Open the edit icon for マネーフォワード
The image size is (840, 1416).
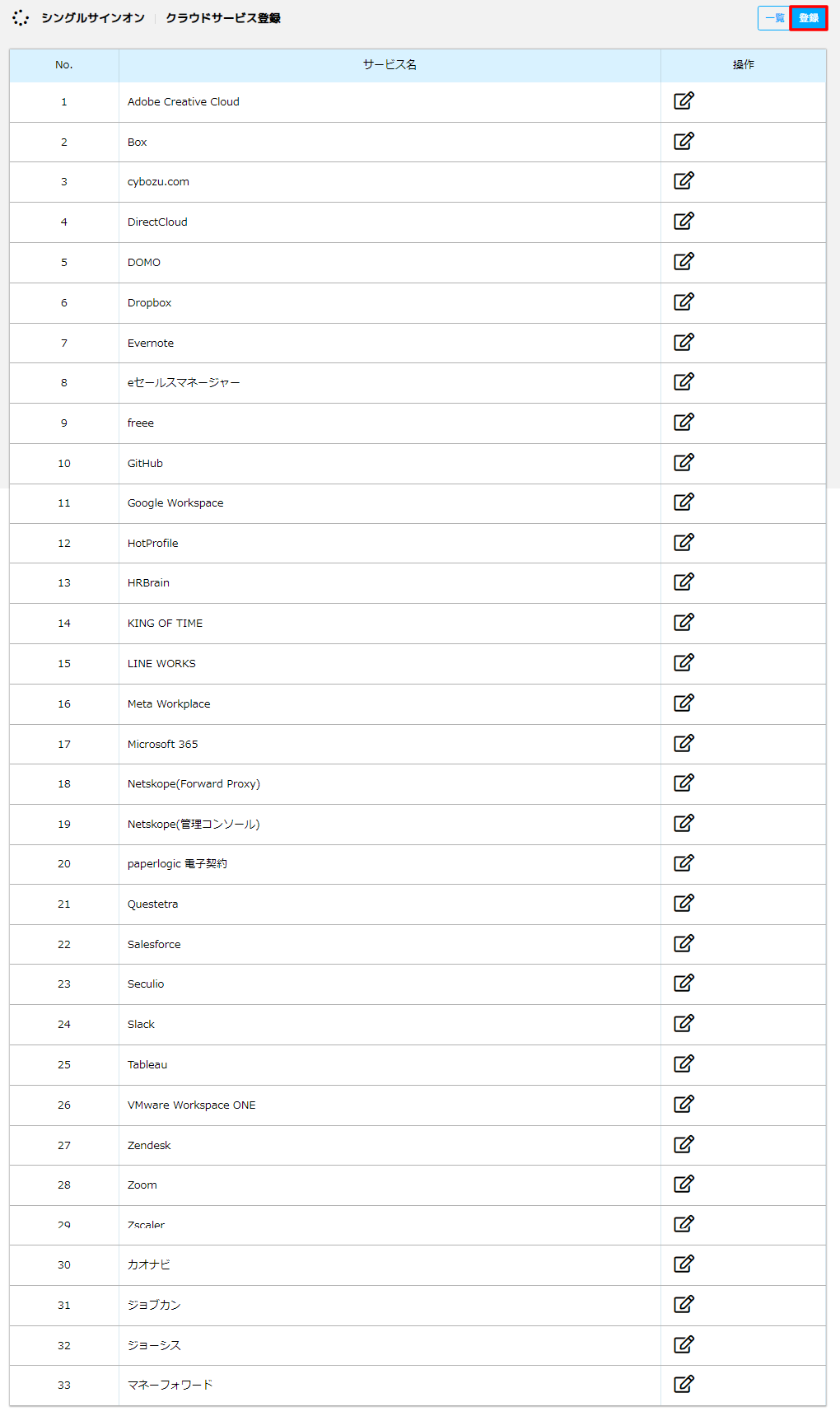coord(684,1384)
